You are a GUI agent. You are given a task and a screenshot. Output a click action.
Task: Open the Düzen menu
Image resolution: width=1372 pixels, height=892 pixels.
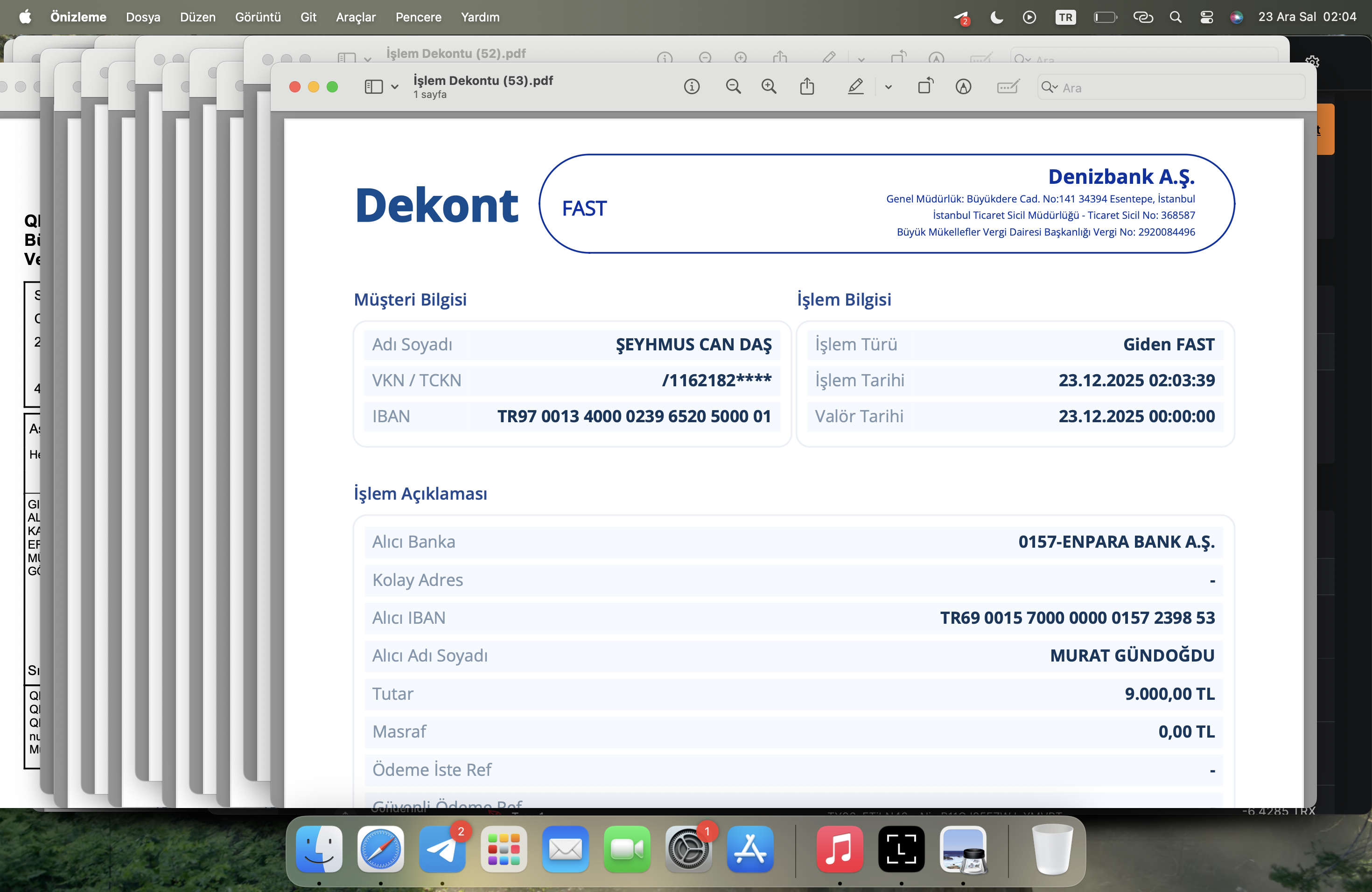pyautogui.click(x=198, y=17)
